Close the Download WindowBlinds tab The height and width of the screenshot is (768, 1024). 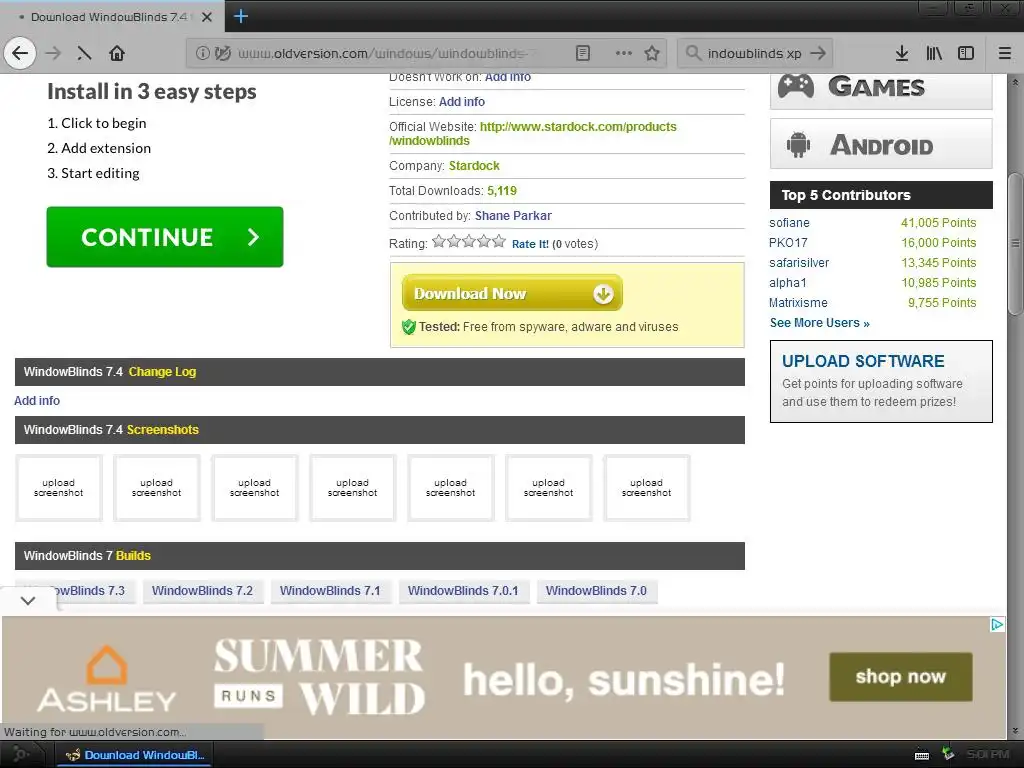206,17
